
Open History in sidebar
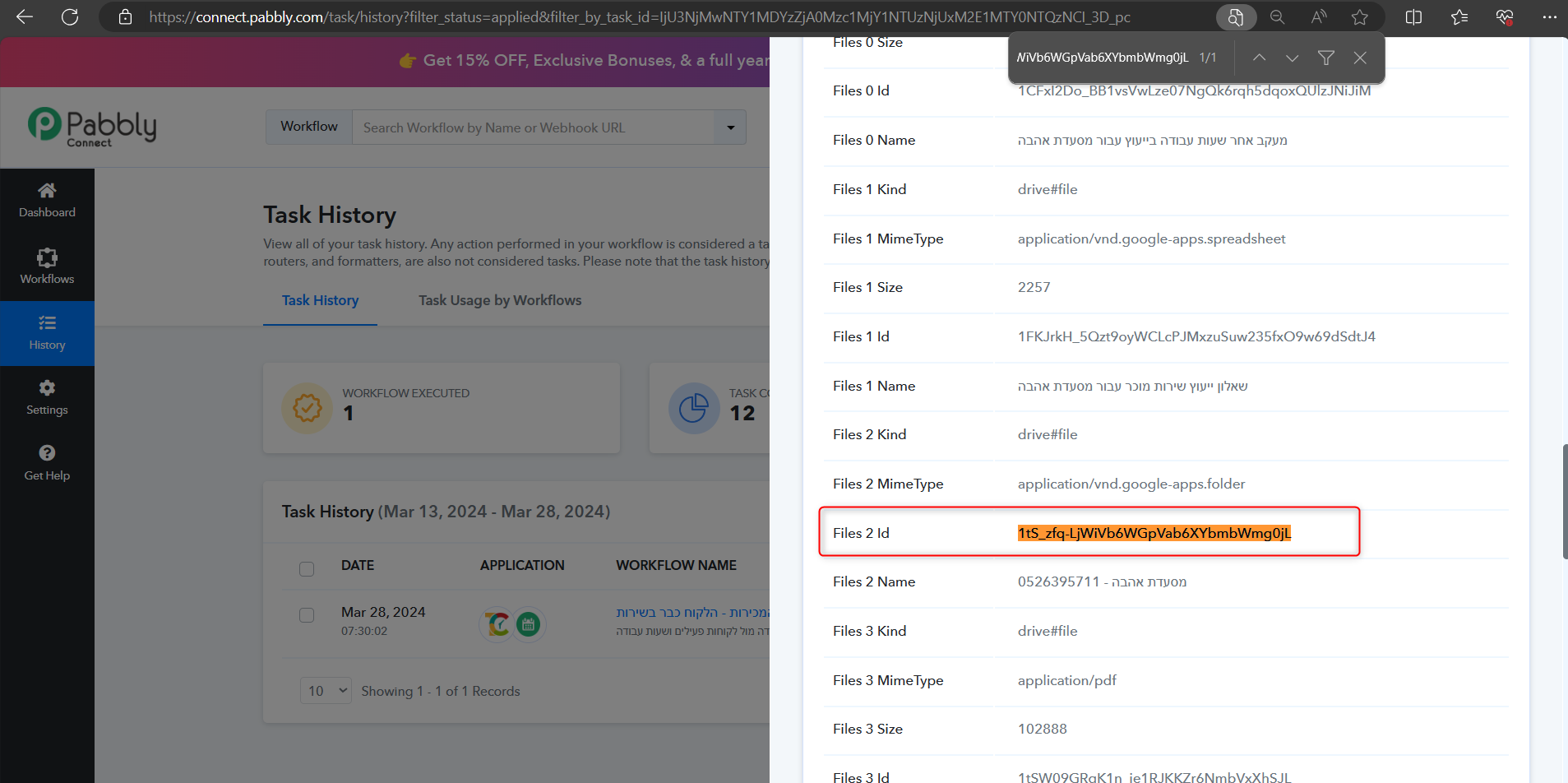pos(47,333)
